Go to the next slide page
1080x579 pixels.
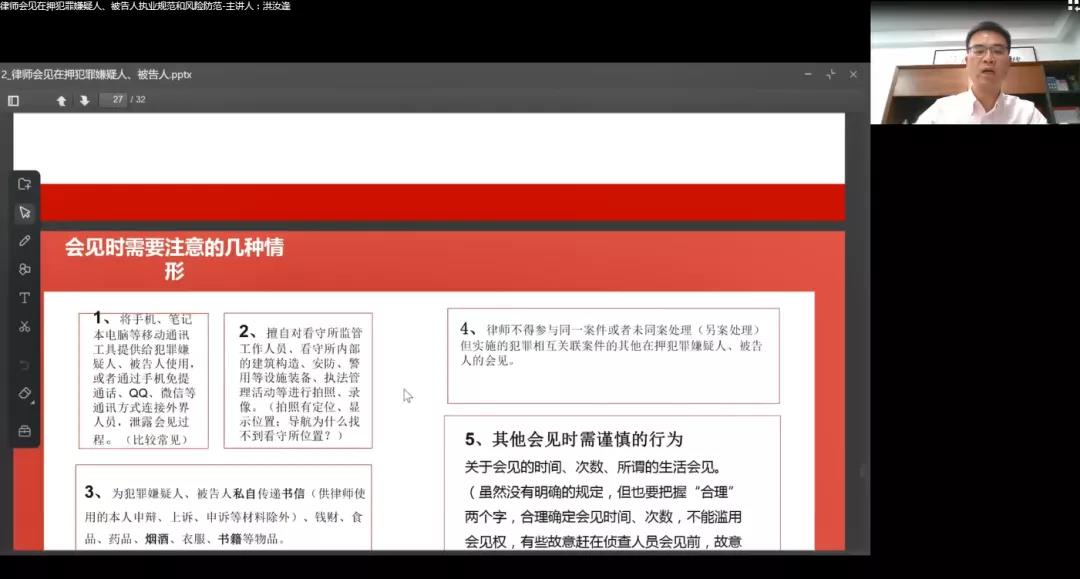click(x=85, y=100)
